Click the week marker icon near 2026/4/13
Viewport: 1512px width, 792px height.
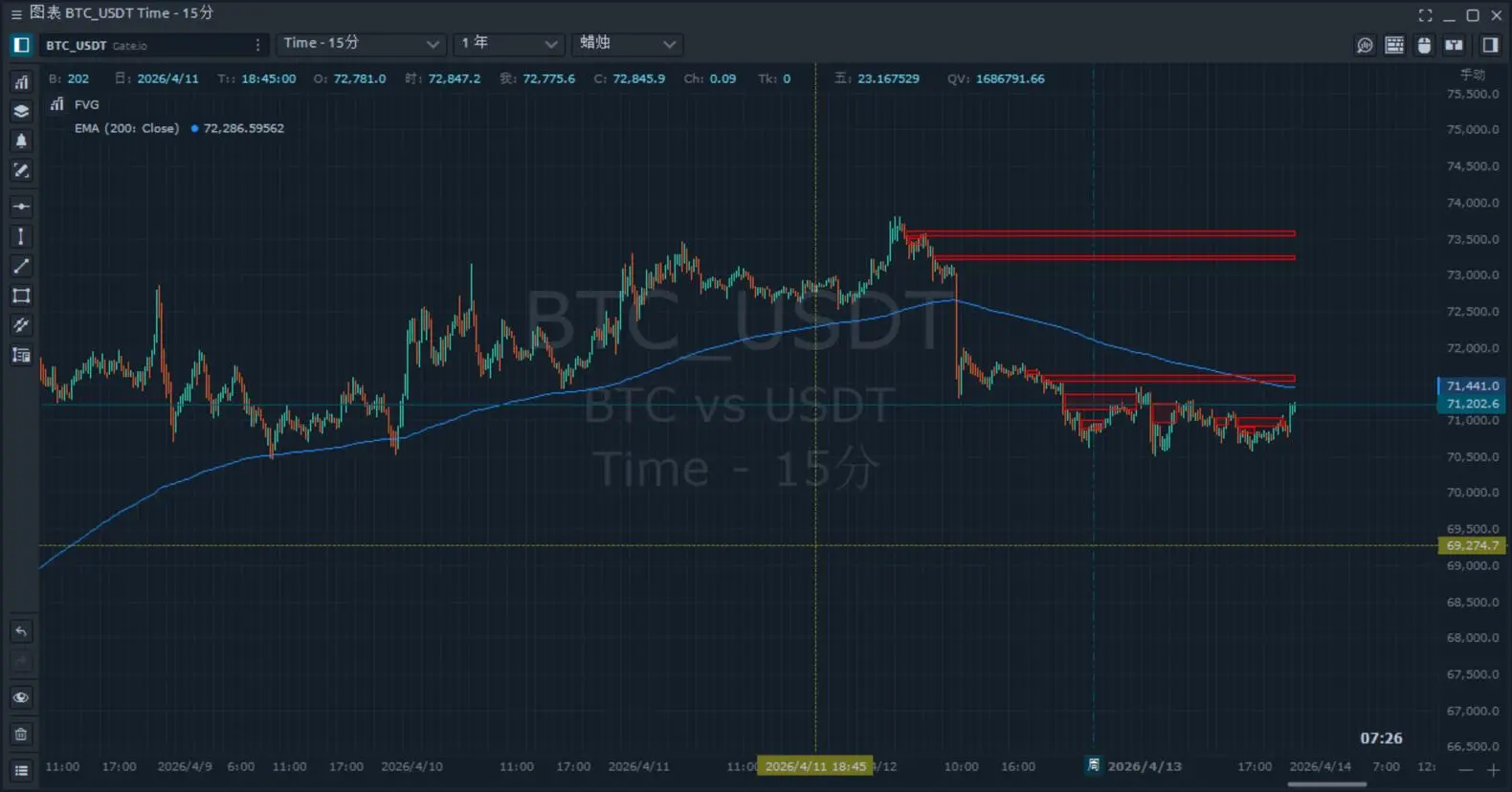(x=1094, y=765)
